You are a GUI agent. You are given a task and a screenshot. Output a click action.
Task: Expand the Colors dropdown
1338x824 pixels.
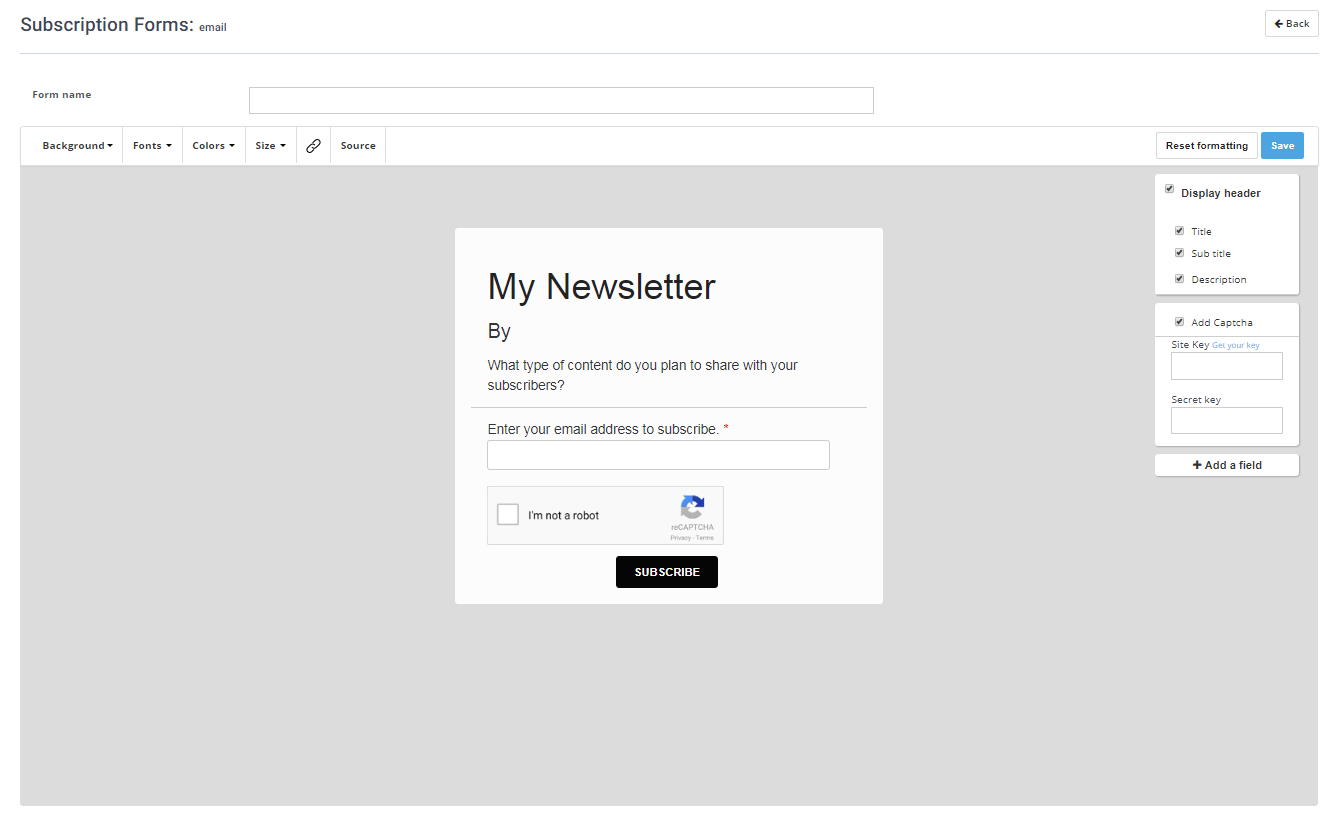pyautogui.click(x=214, y=146)
